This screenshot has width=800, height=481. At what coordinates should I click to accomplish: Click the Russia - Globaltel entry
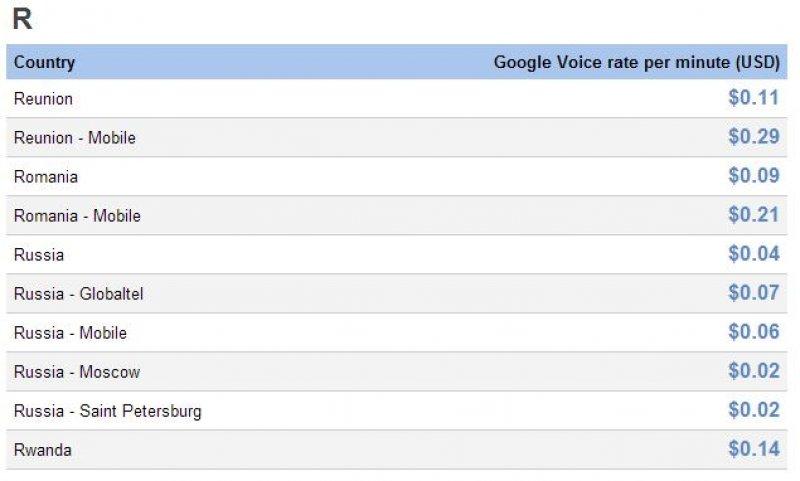pyautogui.click(x=79, y=294)
